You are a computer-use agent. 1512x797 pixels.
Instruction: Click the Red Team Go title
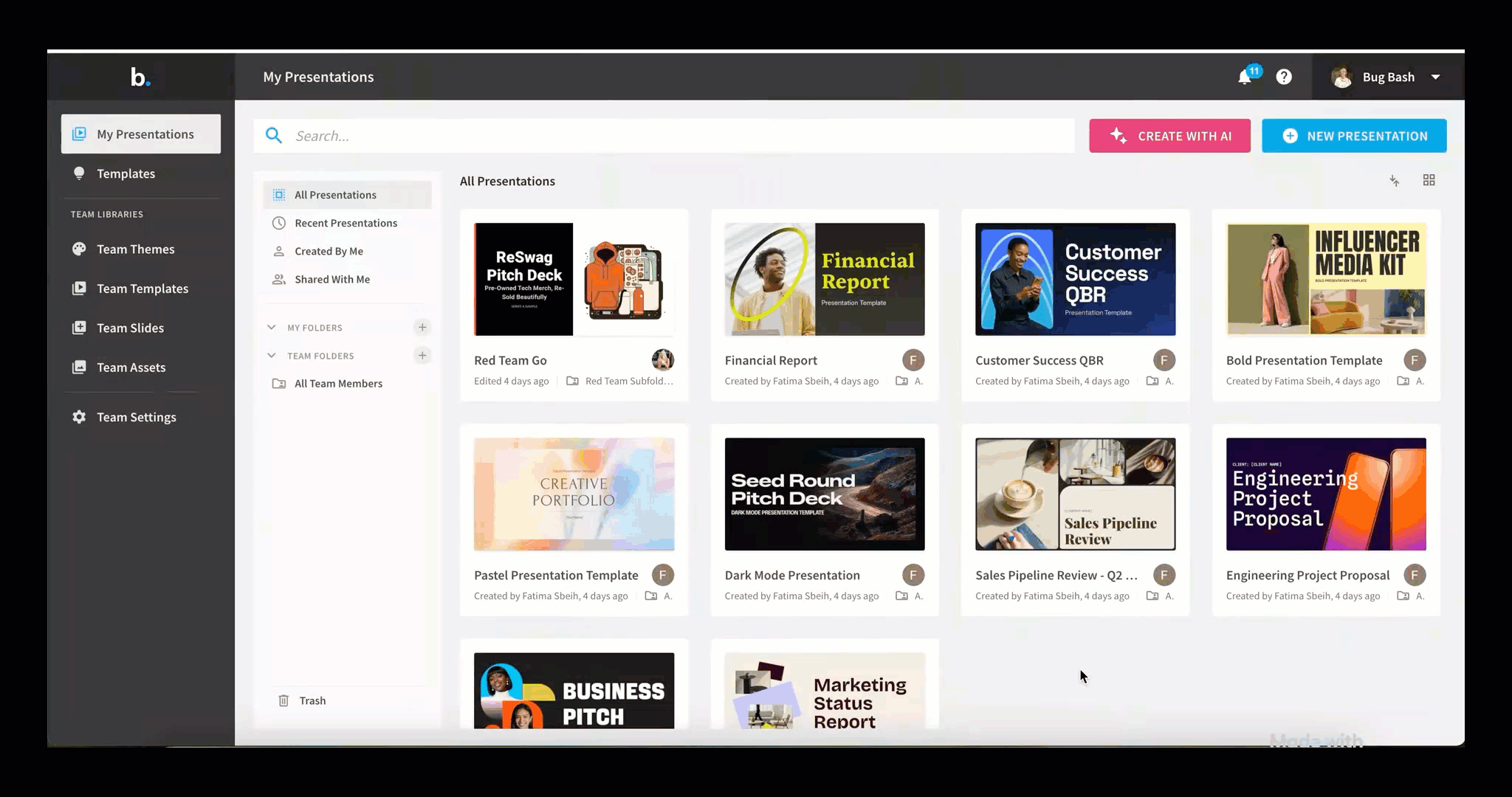pyautogui.click(x=510, y=360)
